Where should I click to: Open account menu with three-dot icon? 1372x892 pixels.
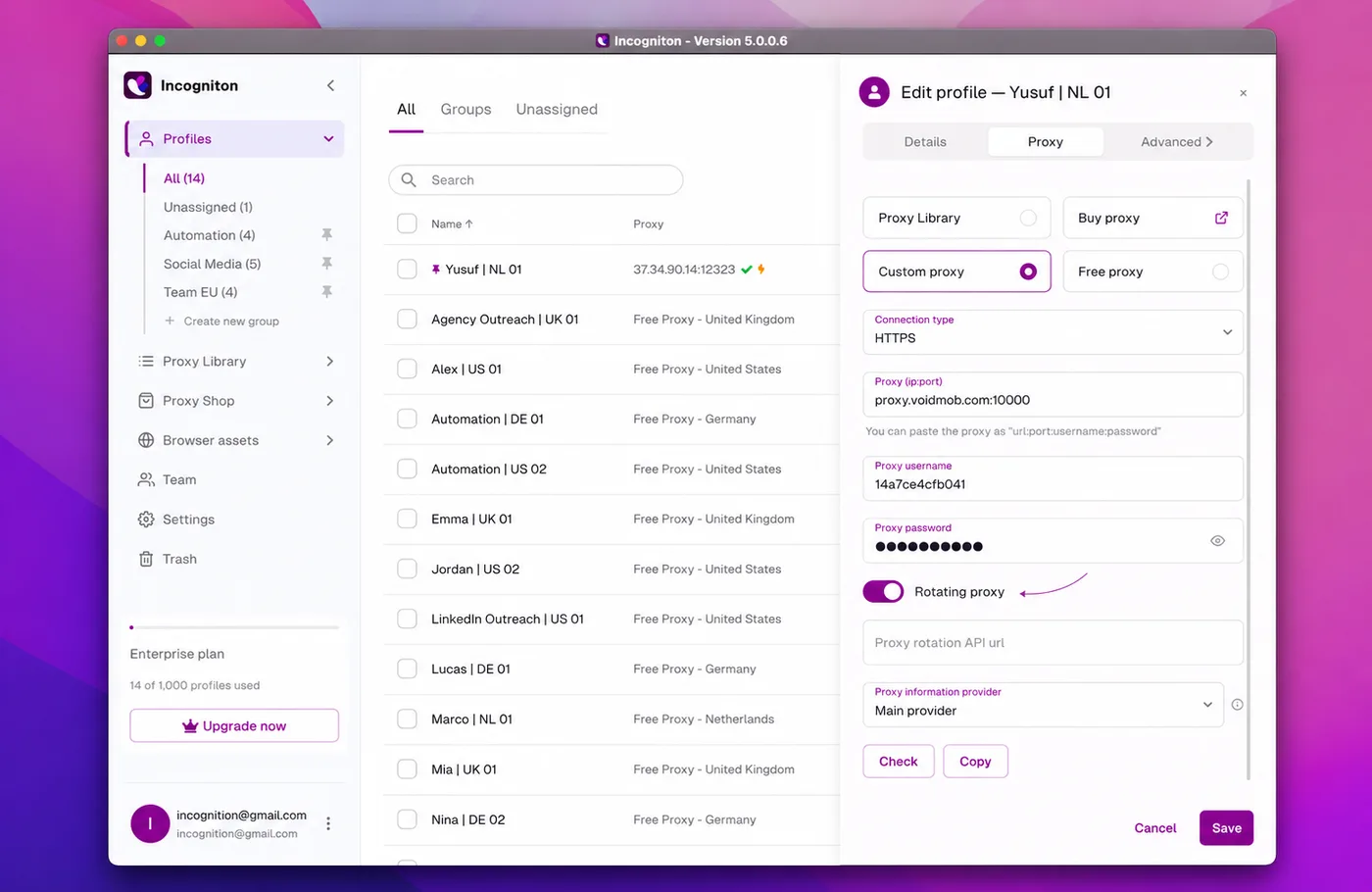point(328,824)
